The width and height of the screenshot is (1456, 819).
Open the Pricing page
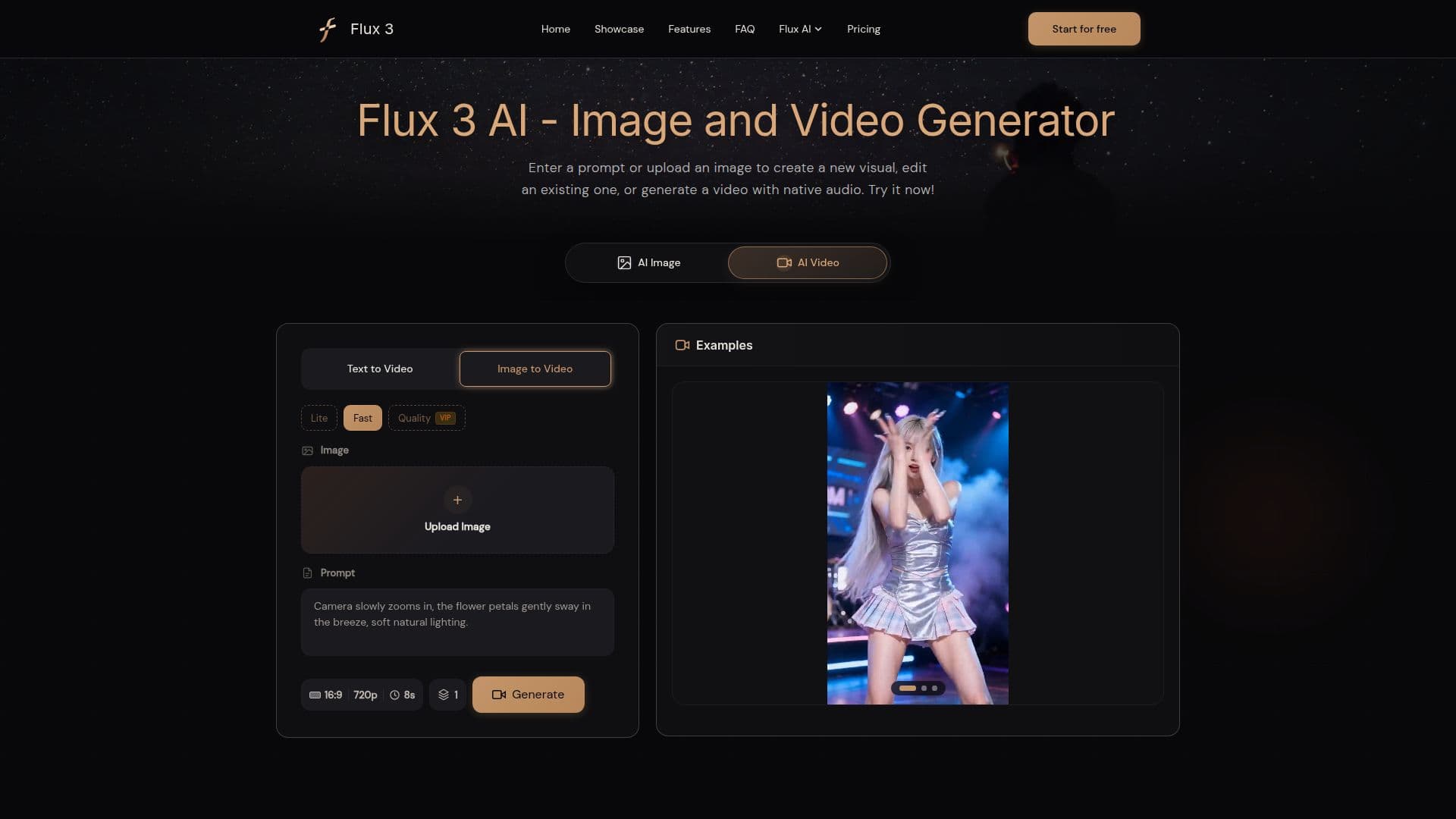864,29
